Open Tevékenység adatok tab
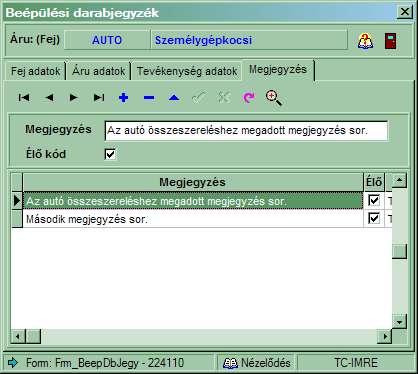This screenshot has width=418, height=374. pyautogui.click(x=187, y=71)
